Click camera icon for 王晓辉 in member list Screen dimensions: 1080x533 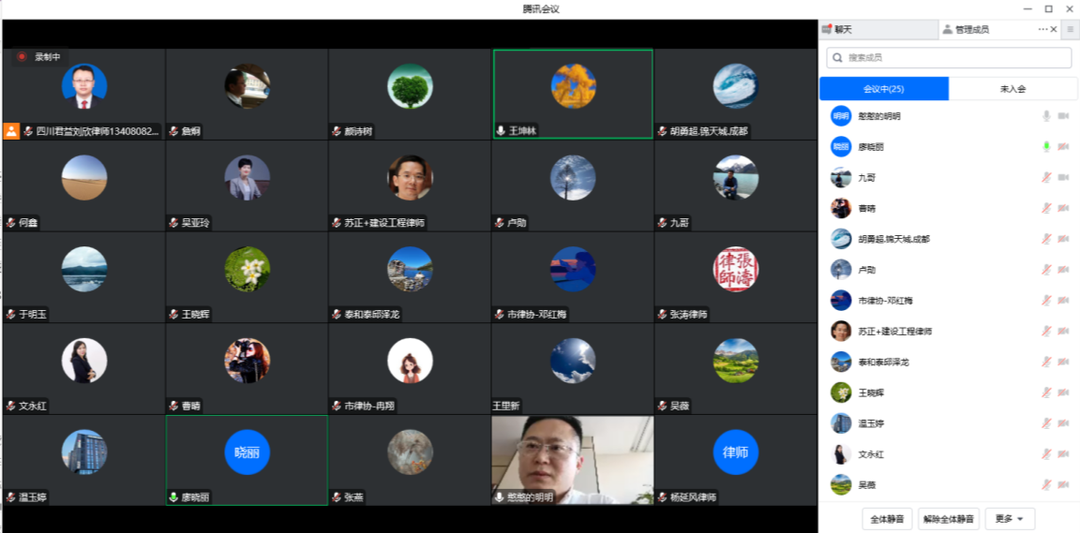(1063, 393)
